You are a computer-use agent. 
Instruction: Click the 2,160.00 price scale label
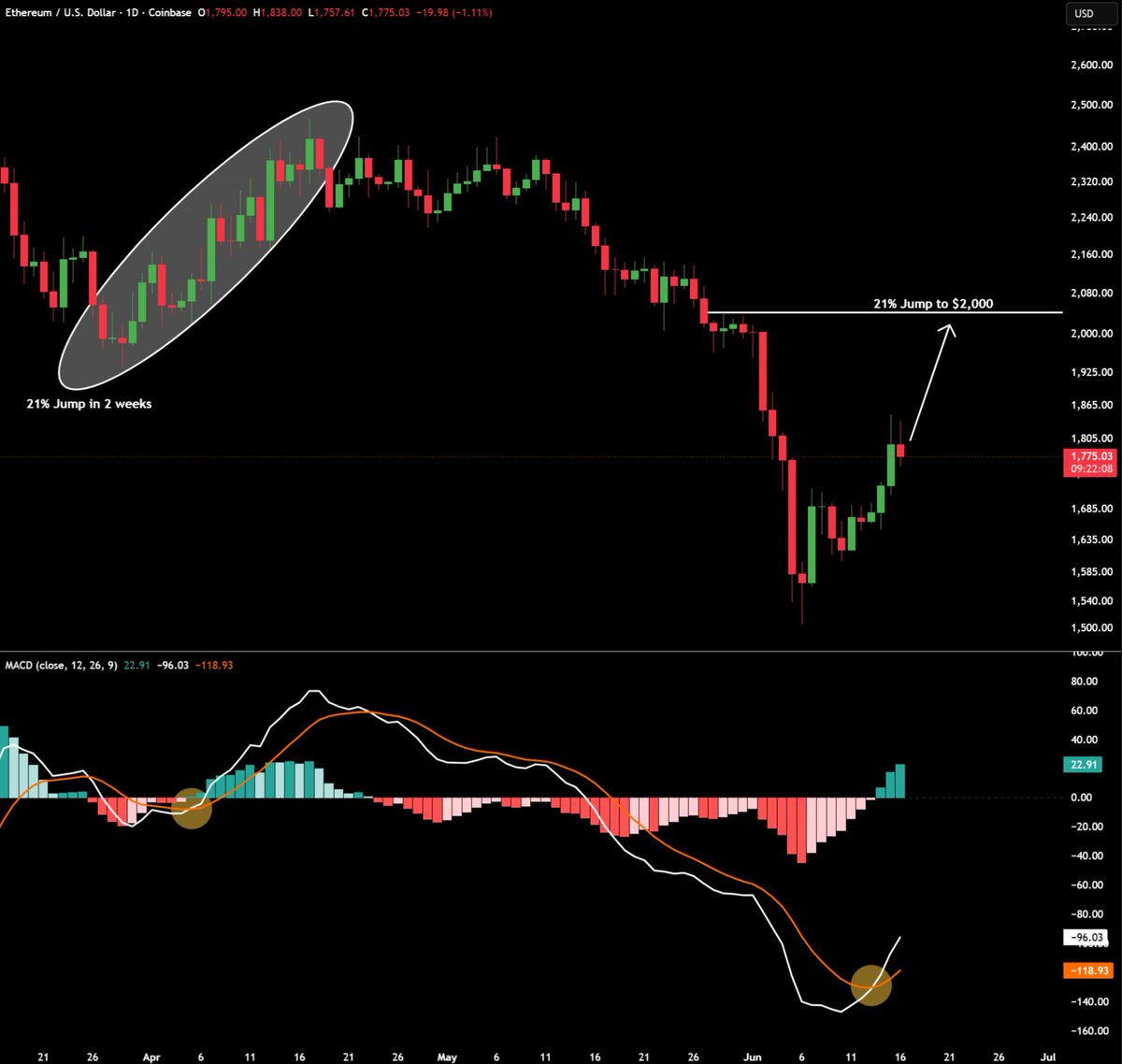(x=1092, y=254)
